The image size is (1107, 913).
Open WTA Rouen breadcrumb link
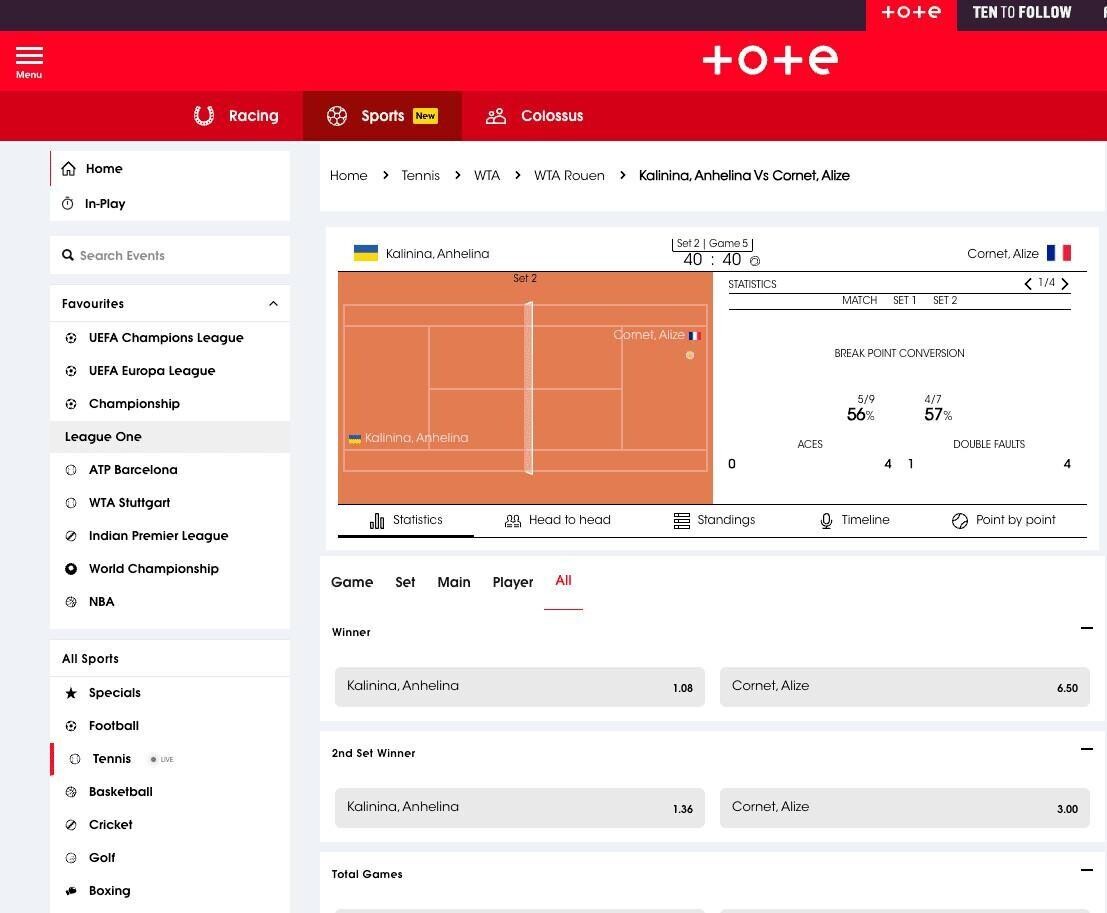(x=569, y=176)
